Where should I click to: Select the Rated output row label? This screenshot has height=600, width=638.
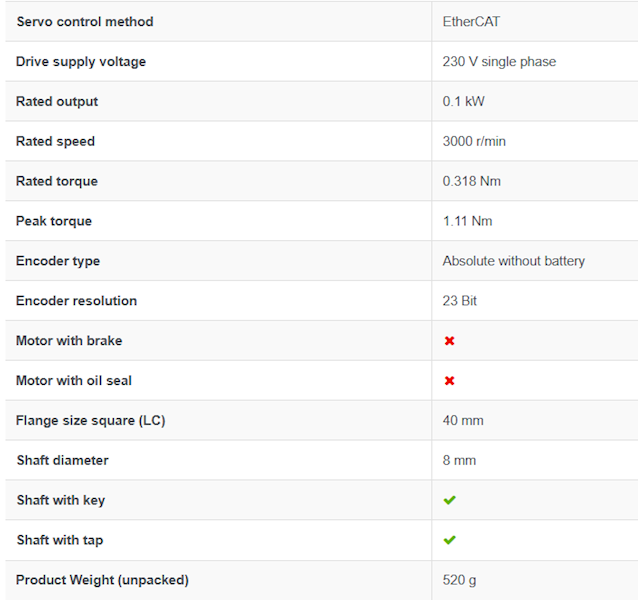pos(57,101)
